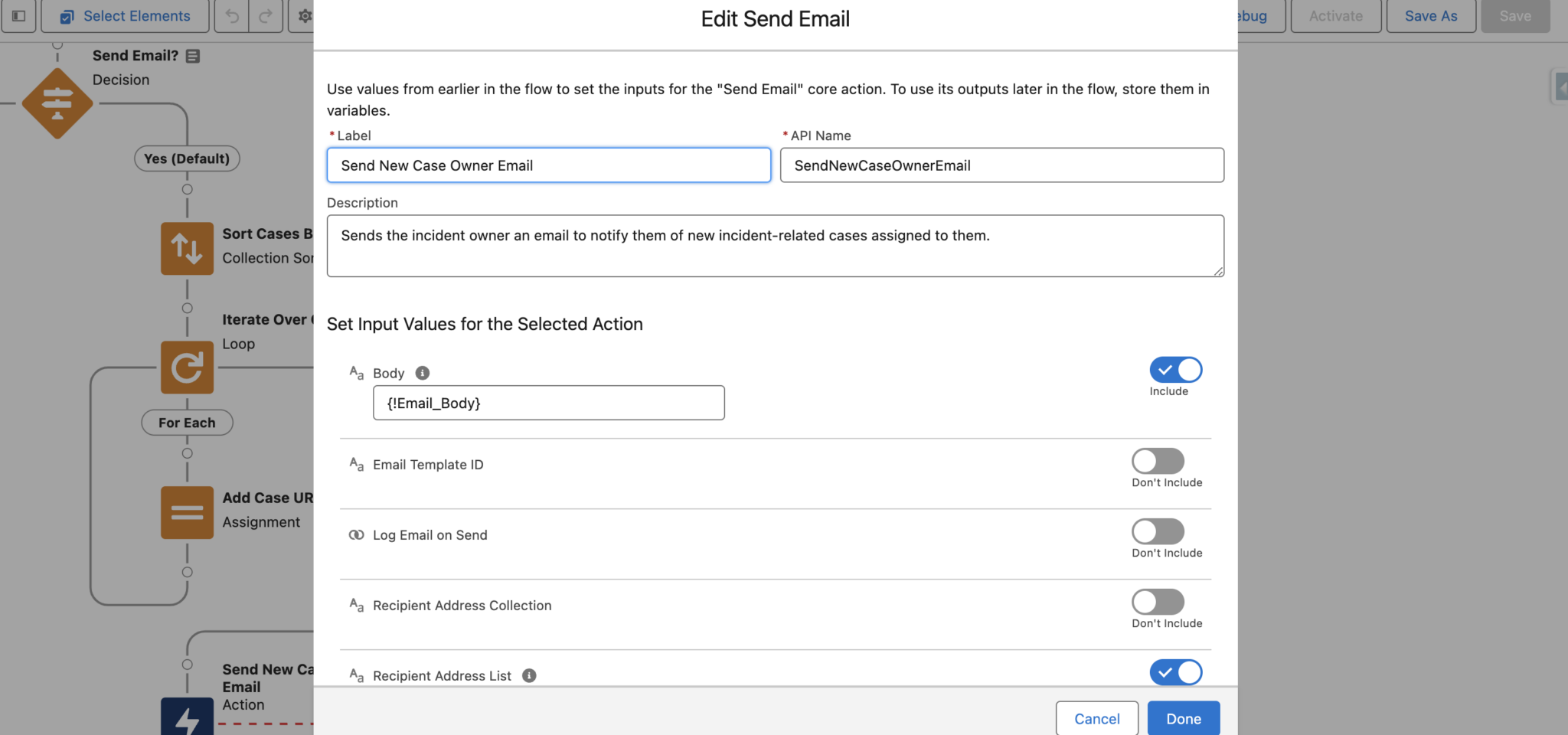Open the Iterate Over loop element
Image resolution: width=1568 pixels, height=735 pixels.
click(186, 367)
